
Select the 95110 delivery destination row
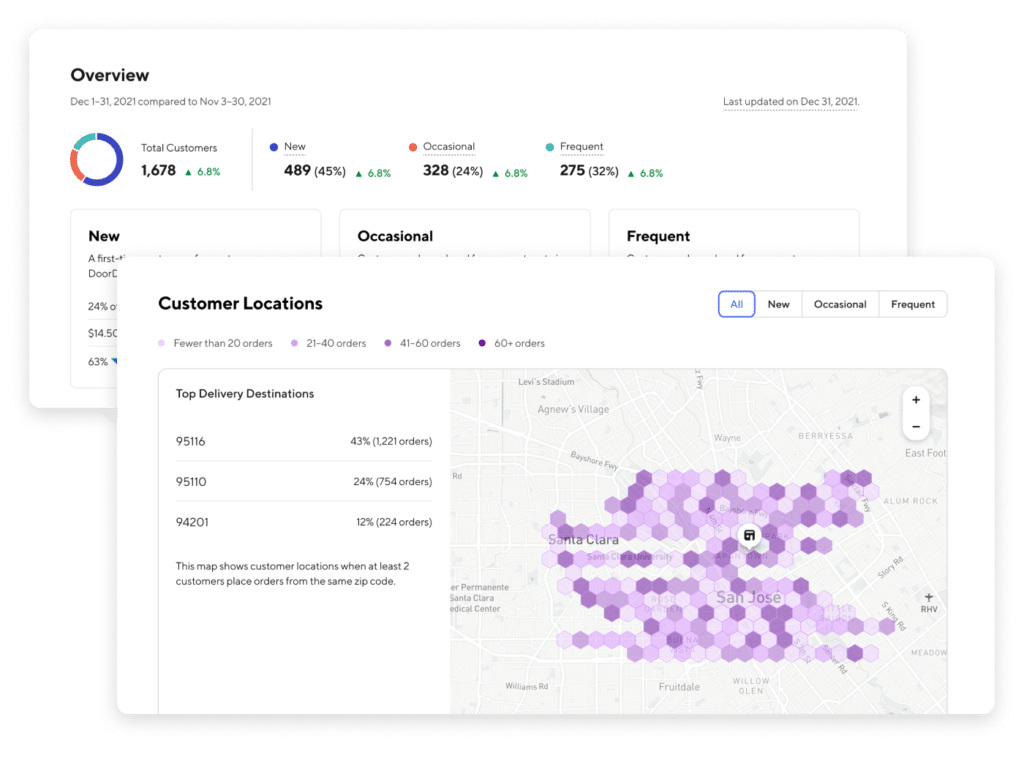tap(304, 481)
